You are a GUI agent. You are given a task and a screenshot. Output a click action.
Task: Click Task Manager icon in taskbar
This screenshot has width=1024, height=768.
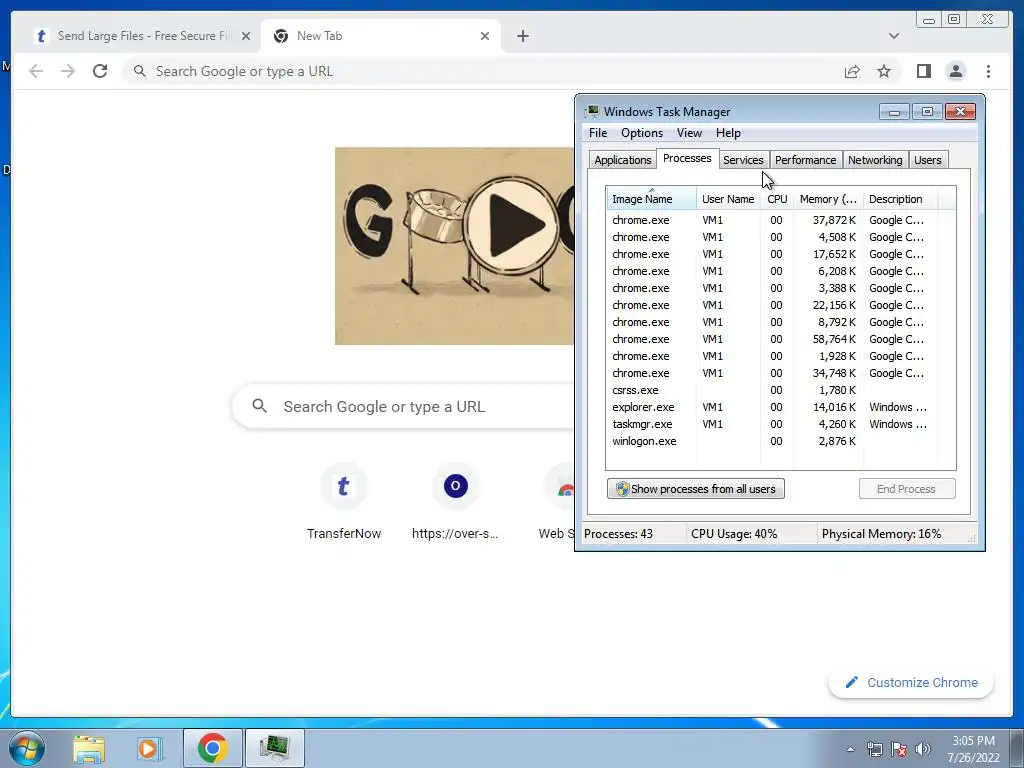(x=275, y=748)
